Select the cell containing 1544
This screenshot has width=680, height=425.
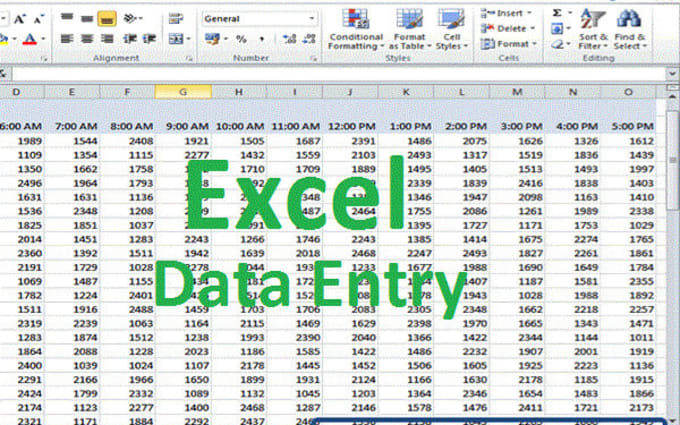(72, 141)
